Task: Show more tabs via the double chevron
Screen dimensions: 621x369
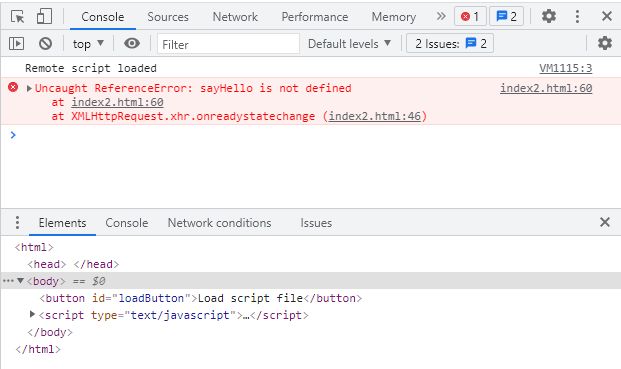Action: point(441,16)
